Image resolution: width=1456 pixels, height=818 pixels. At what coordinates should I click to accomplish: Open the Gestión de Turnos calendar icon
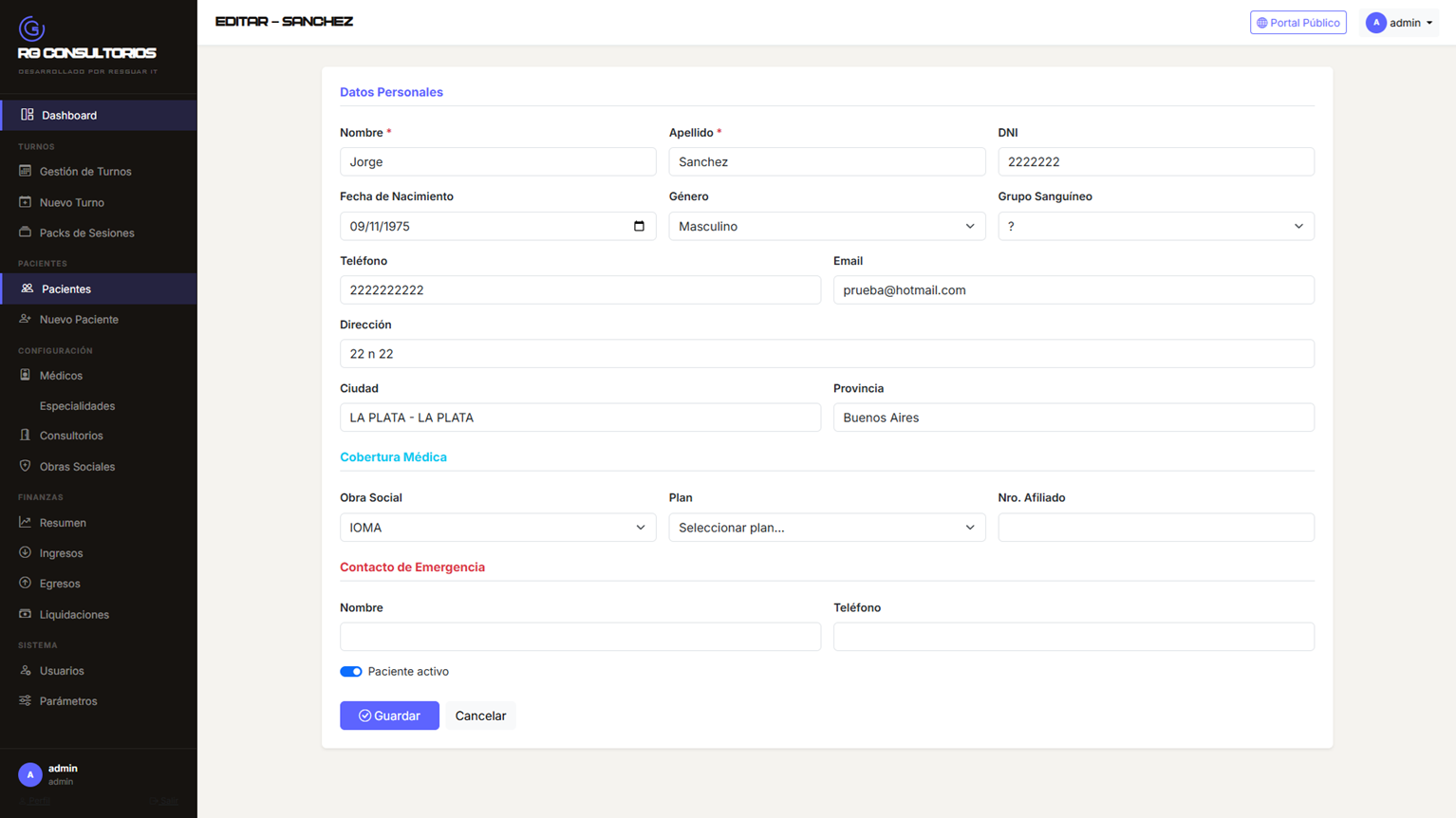point(26,171)
